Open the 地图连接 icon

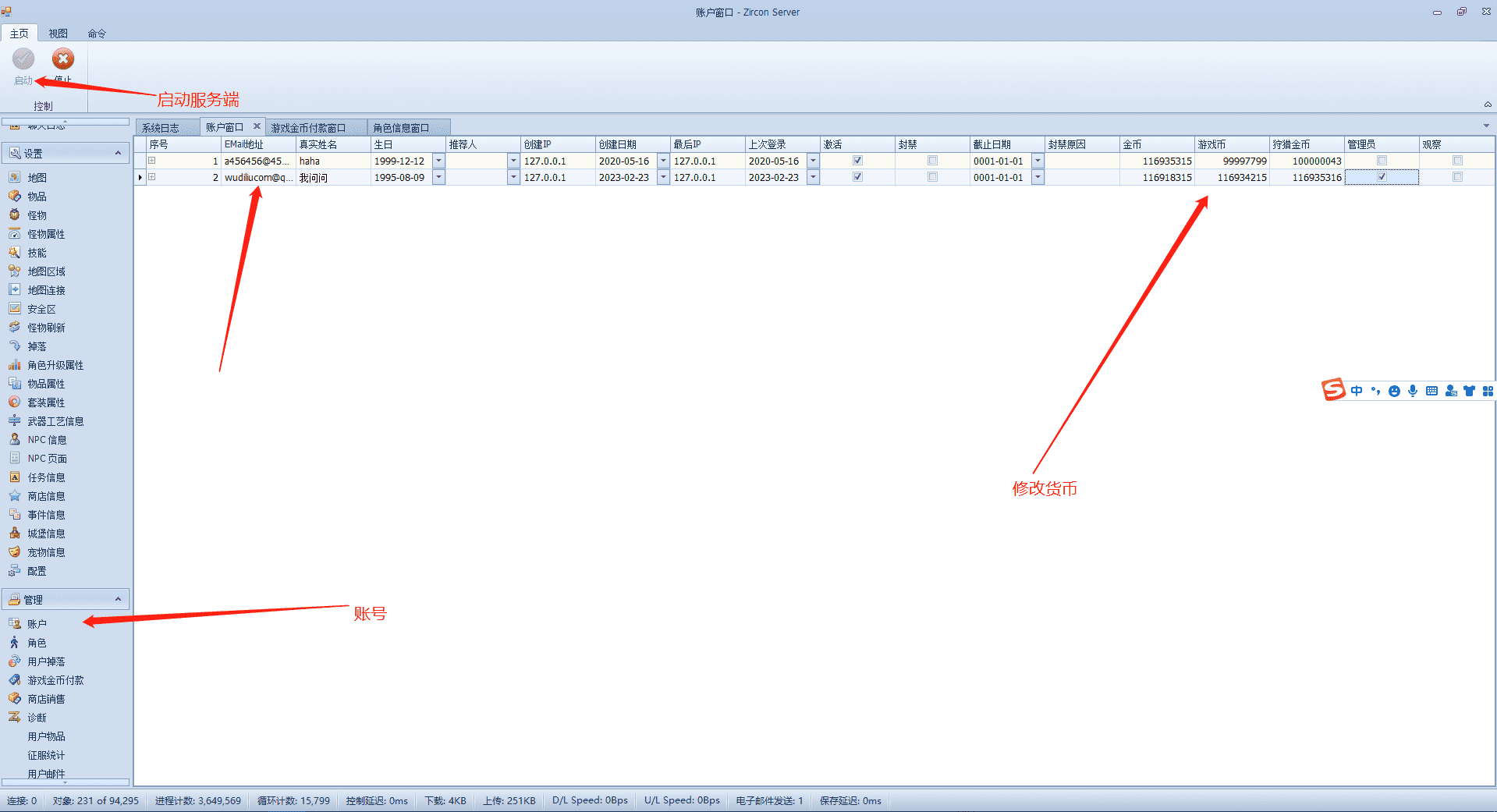click(15, 289)
